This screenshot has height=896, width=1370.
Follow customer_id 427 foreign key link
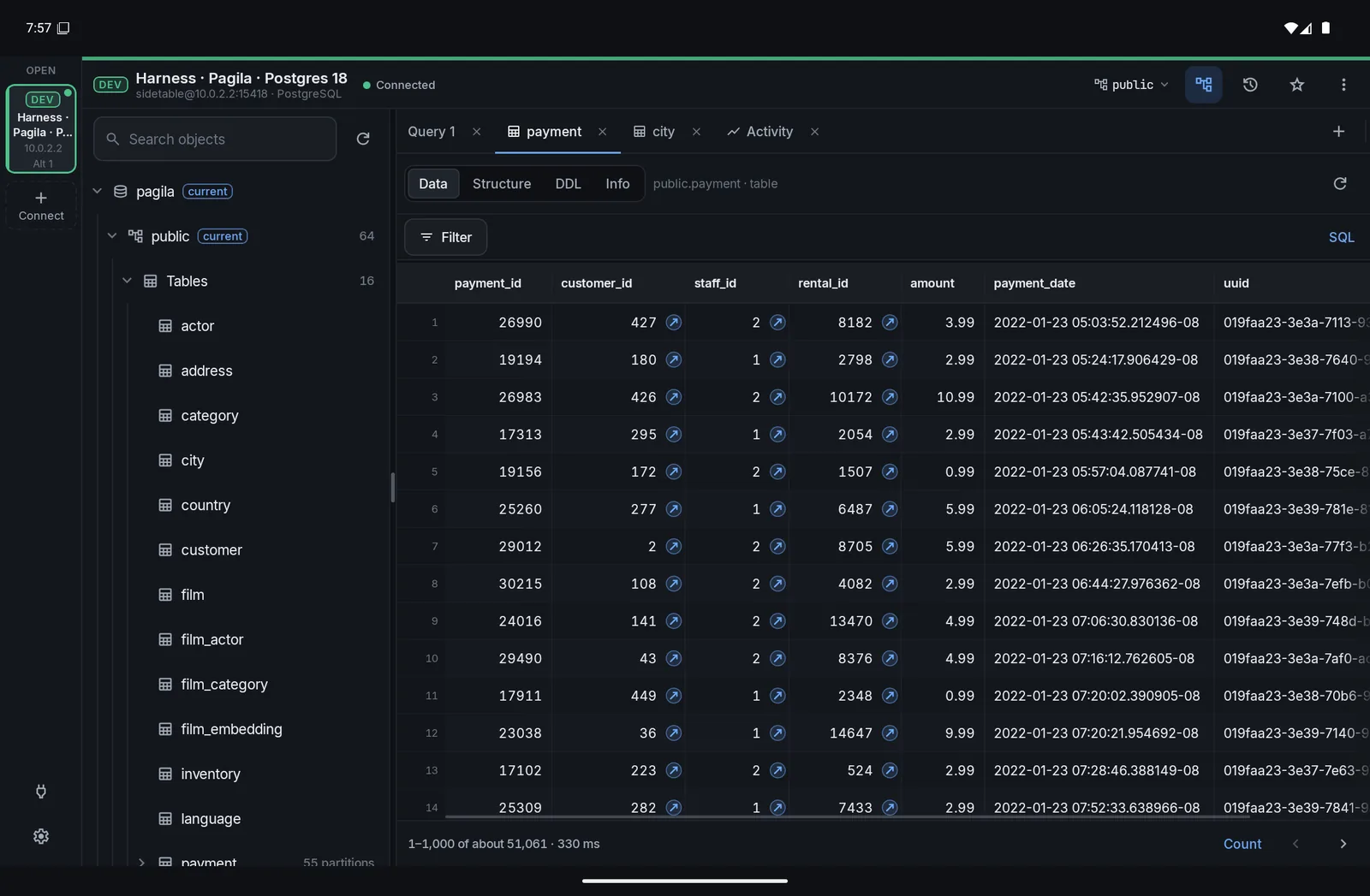(x=674, y=323)
